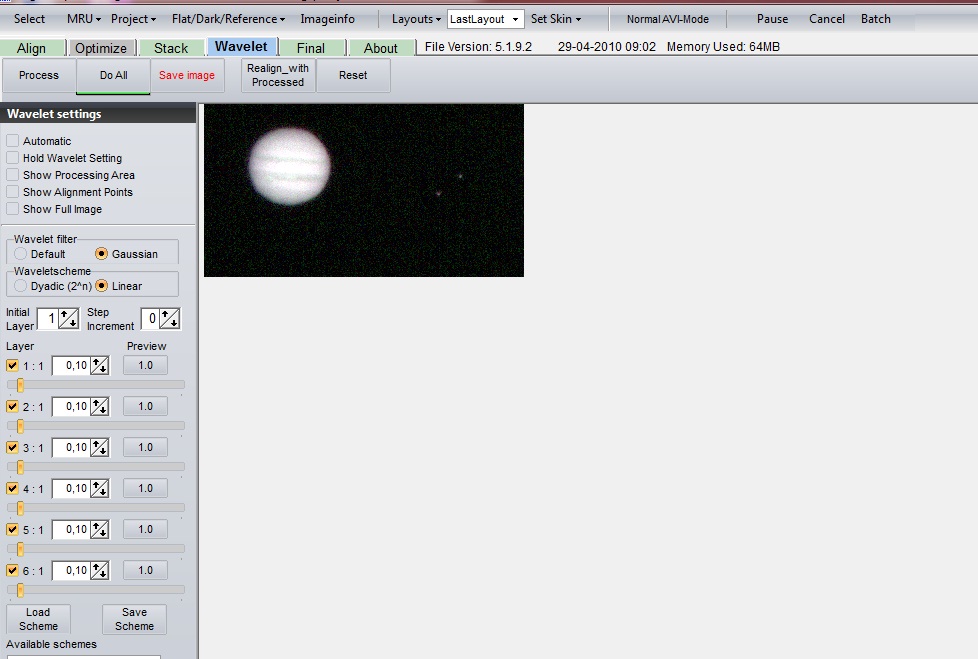
Task: Click layer 1:1 Preview 1.0 button
Action: click(145, 365)
